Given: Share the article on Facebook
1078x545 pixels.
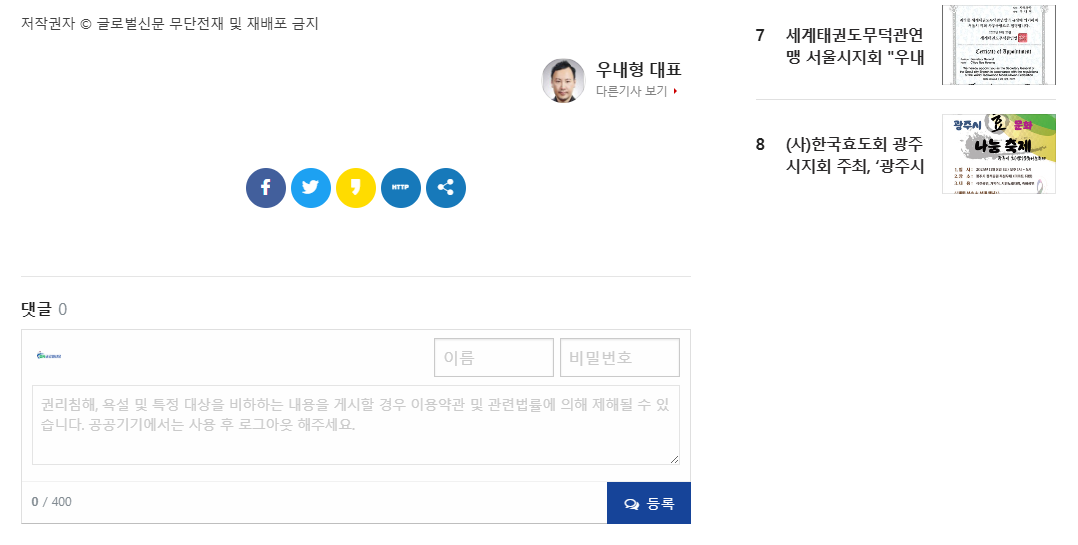Looking at the screenshot, I should 266,188.
